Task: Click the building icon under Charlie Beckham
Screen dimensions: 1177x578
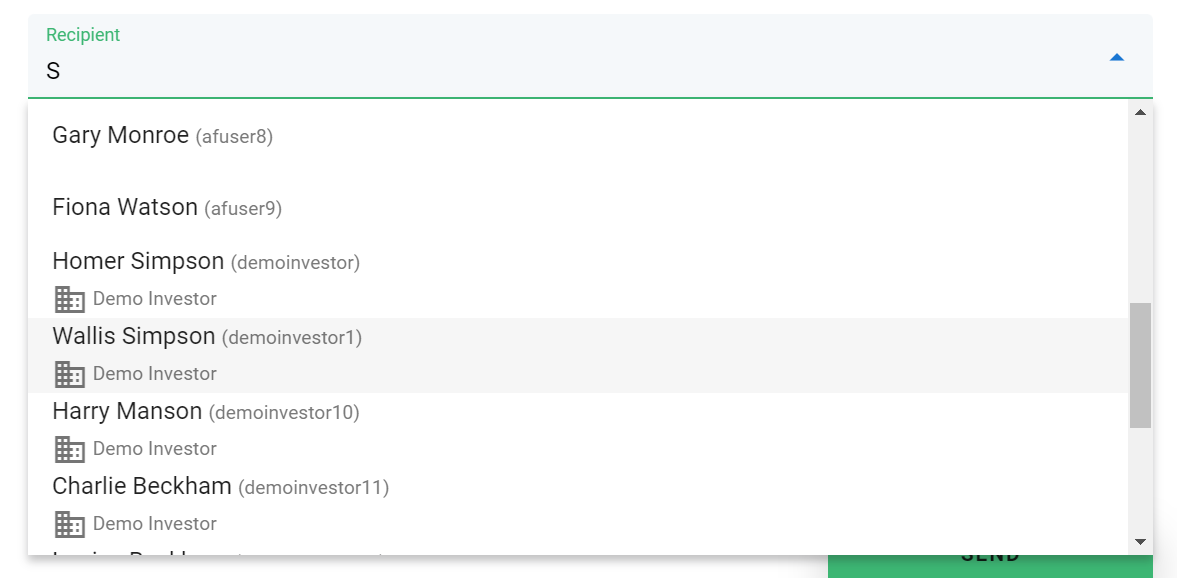Action: point(69,524)
